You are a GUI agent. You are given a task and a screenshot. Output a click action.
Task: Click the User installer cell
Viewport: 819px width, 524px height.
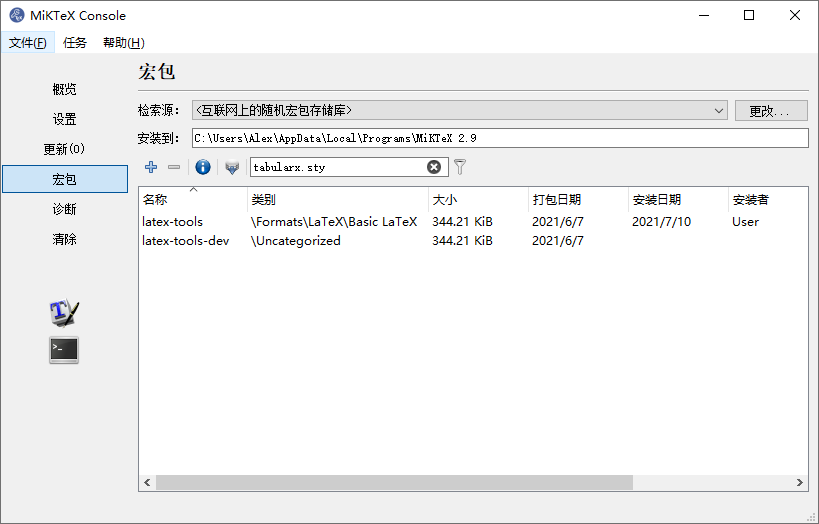tap(745, 222)
